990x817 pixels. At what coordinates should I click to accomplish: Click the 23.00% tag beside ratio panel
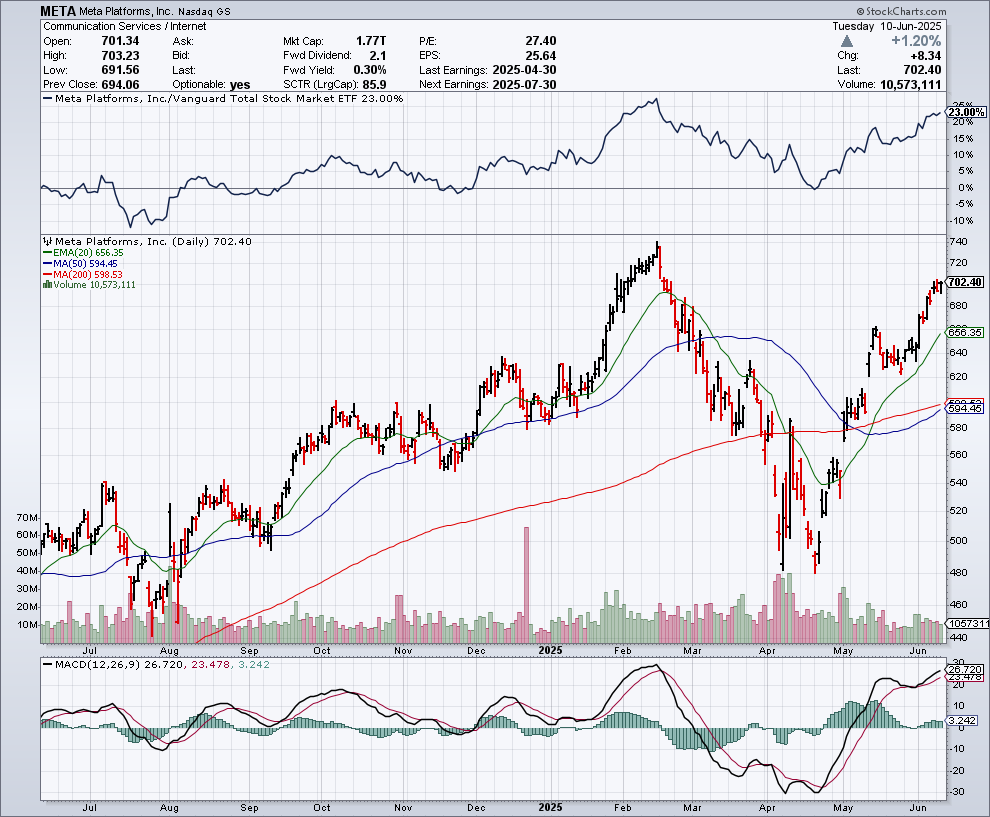coord(966,112)
